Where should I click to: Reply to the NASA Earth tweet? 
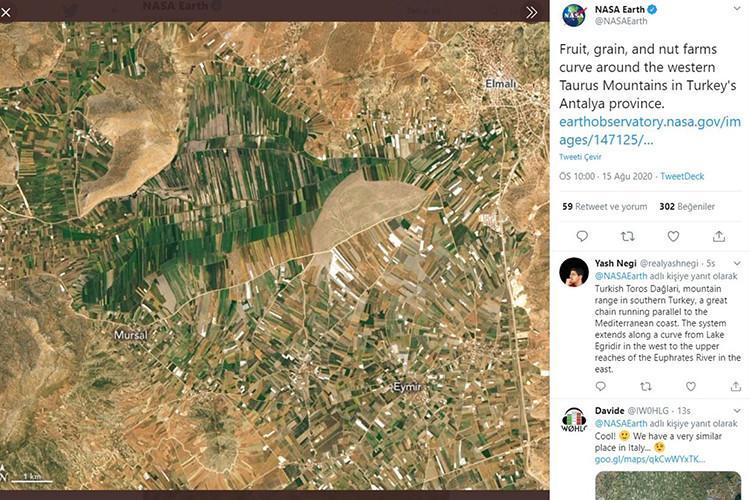pyautogui.click(x=582, y=236)
